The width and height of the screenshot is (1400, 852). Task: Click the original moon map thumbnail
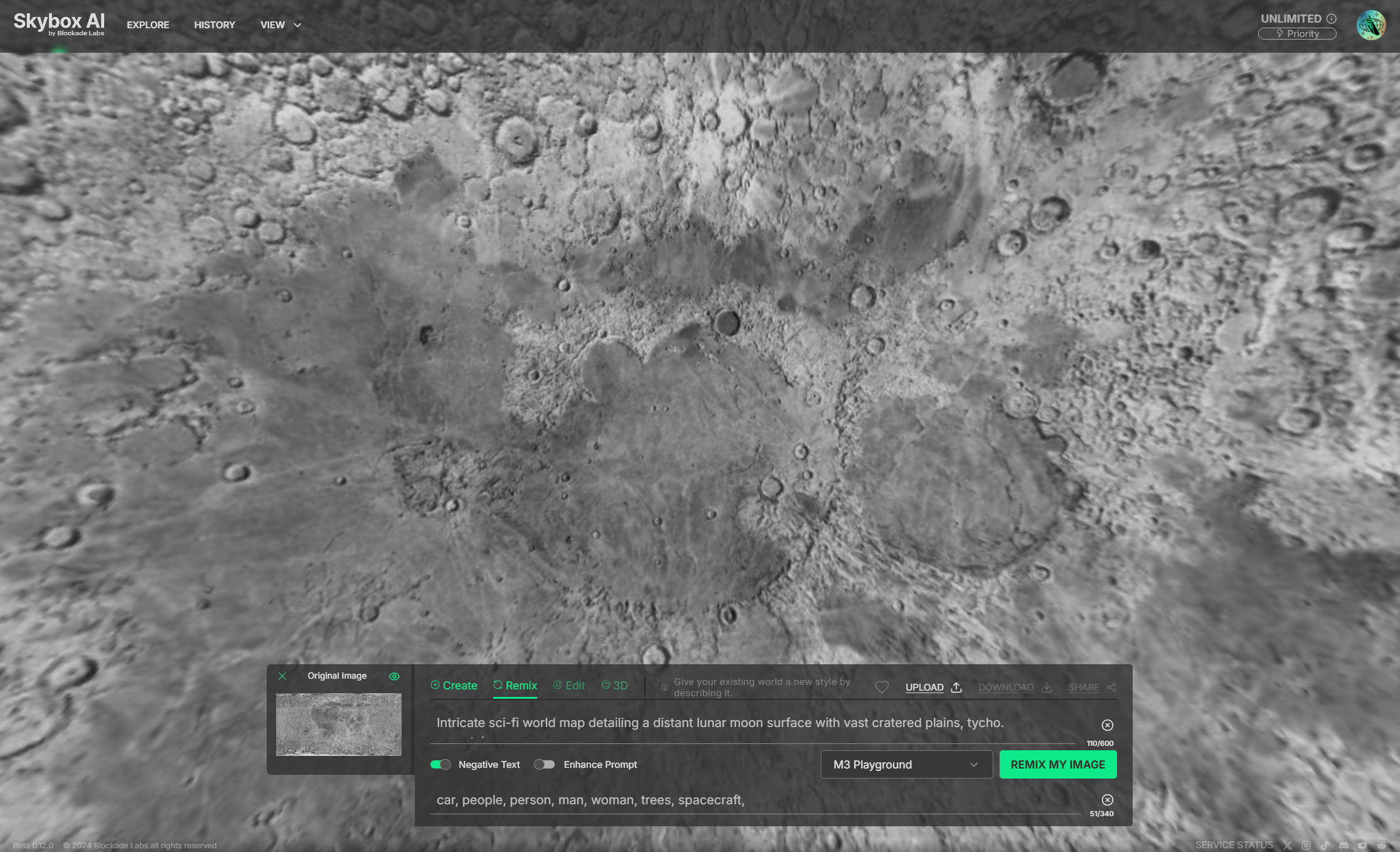point(338,724)
